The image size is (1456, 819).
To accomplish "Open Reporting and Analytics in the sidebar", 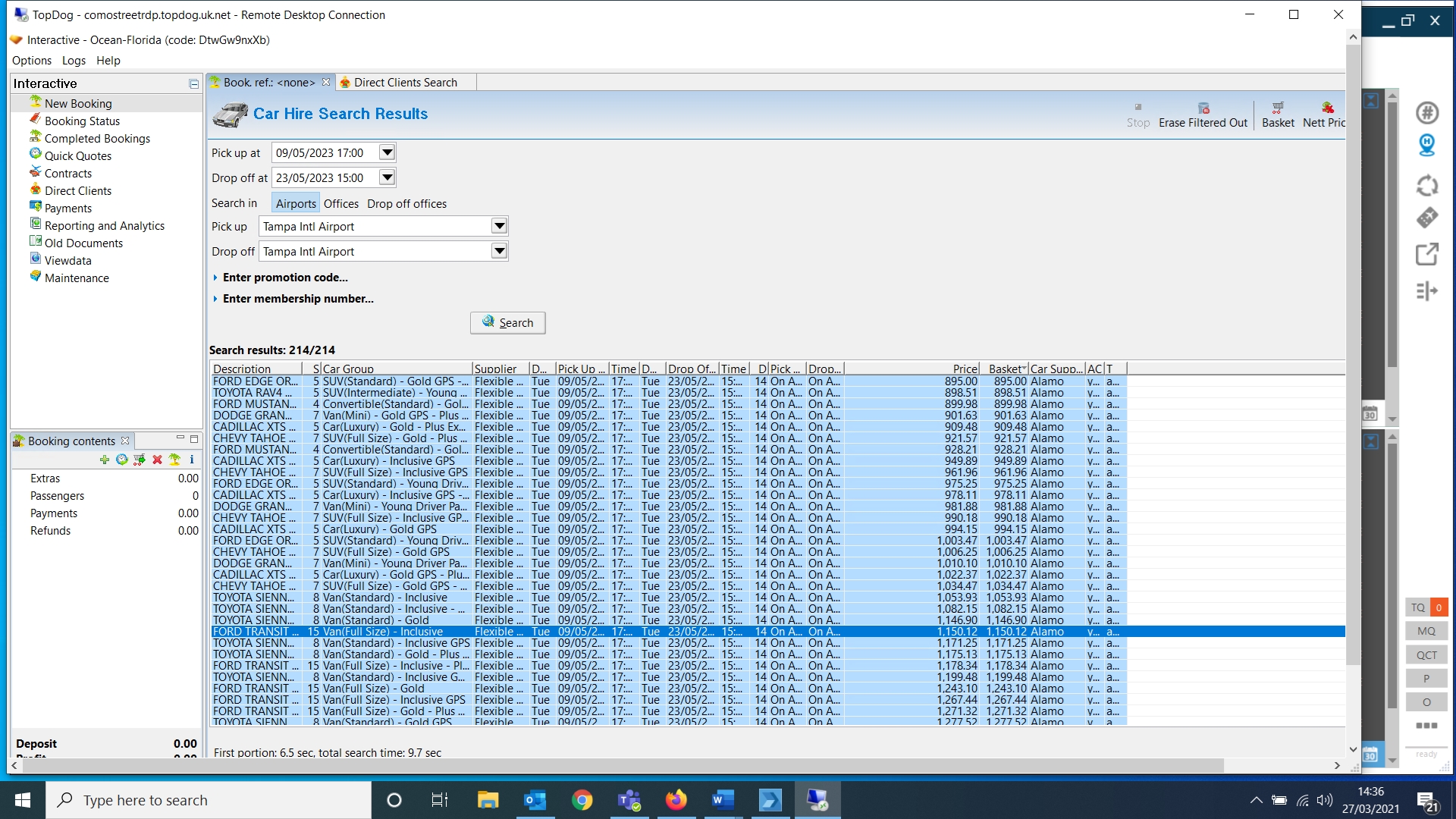I will pos(104,225).
